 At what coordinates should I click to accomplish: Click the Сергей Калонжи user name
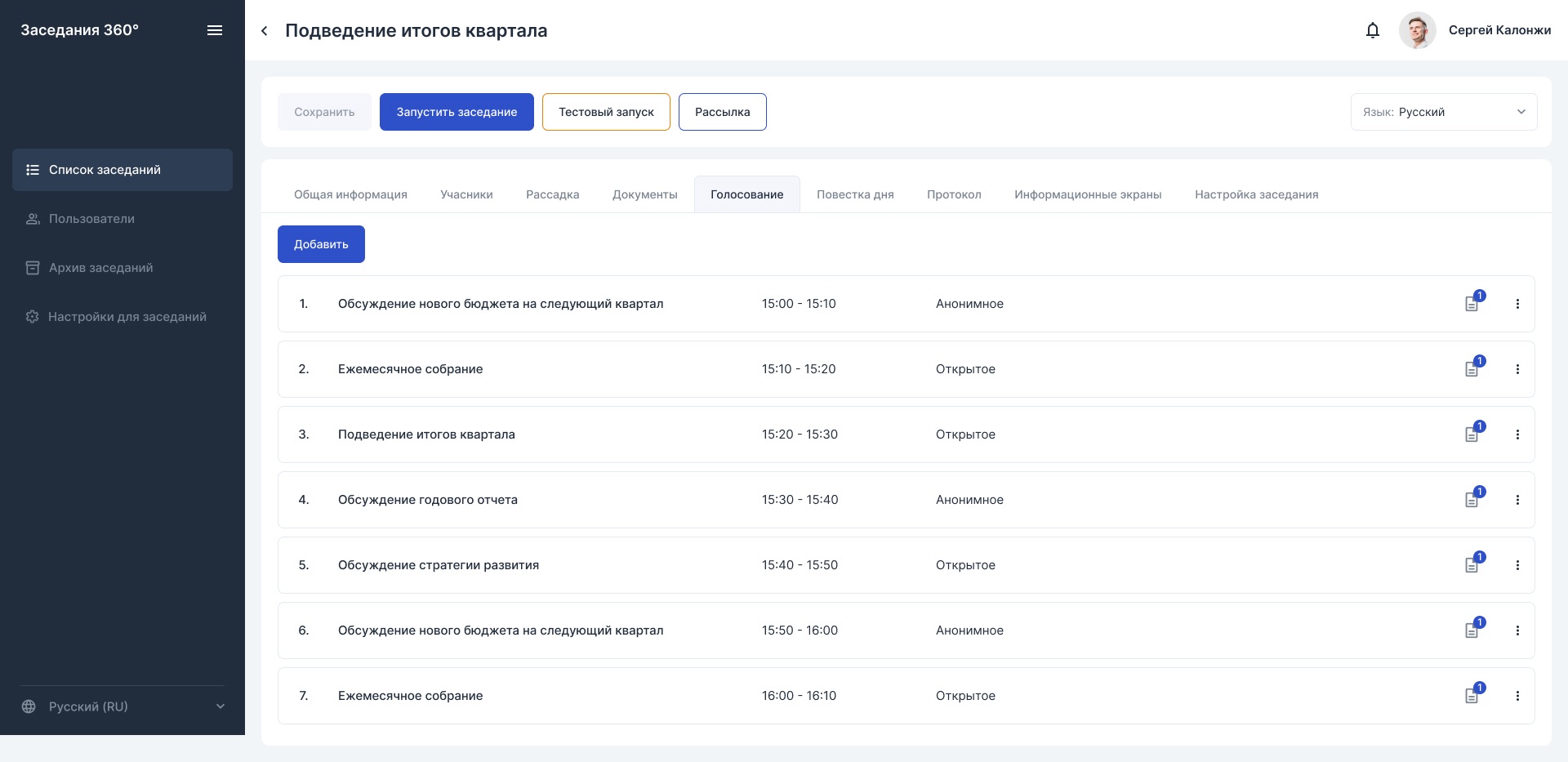1499,30
